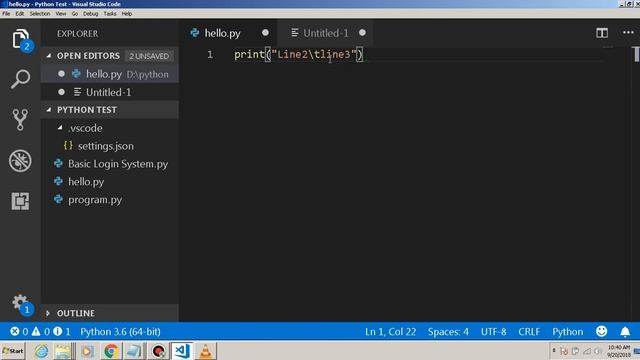Change language mode Python
Image resolution: width=640 pixels, height=360 pixels.
click(567, 331)
